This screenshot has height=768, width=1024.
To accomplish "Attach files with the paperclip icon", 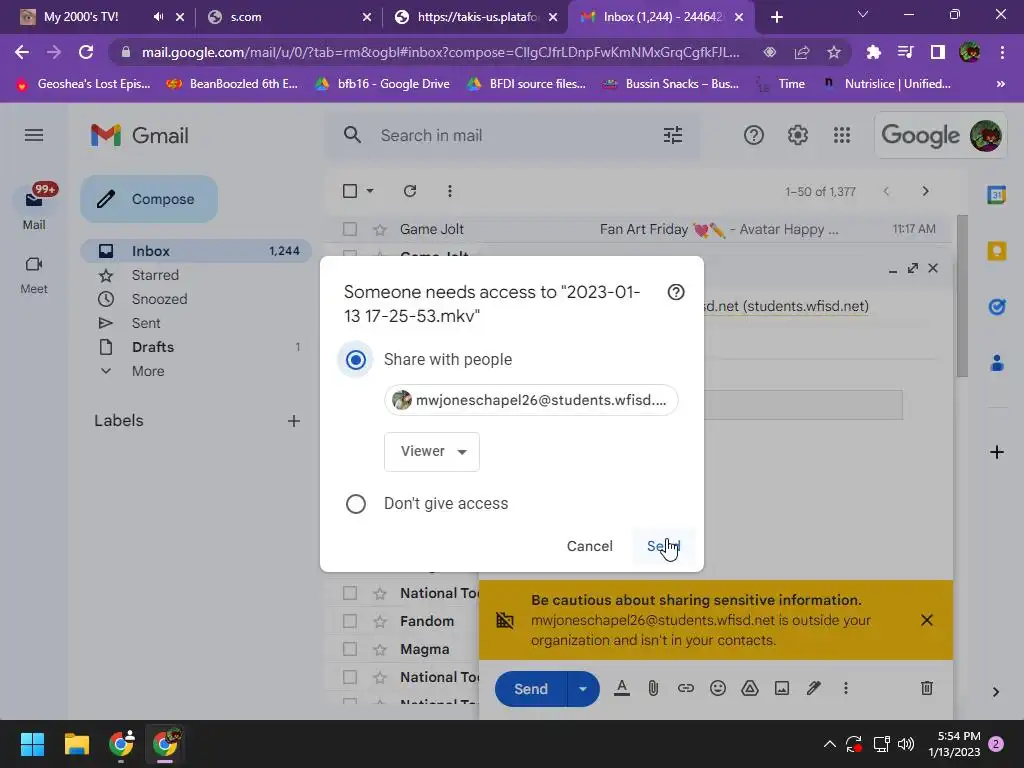I will [653, 688].
